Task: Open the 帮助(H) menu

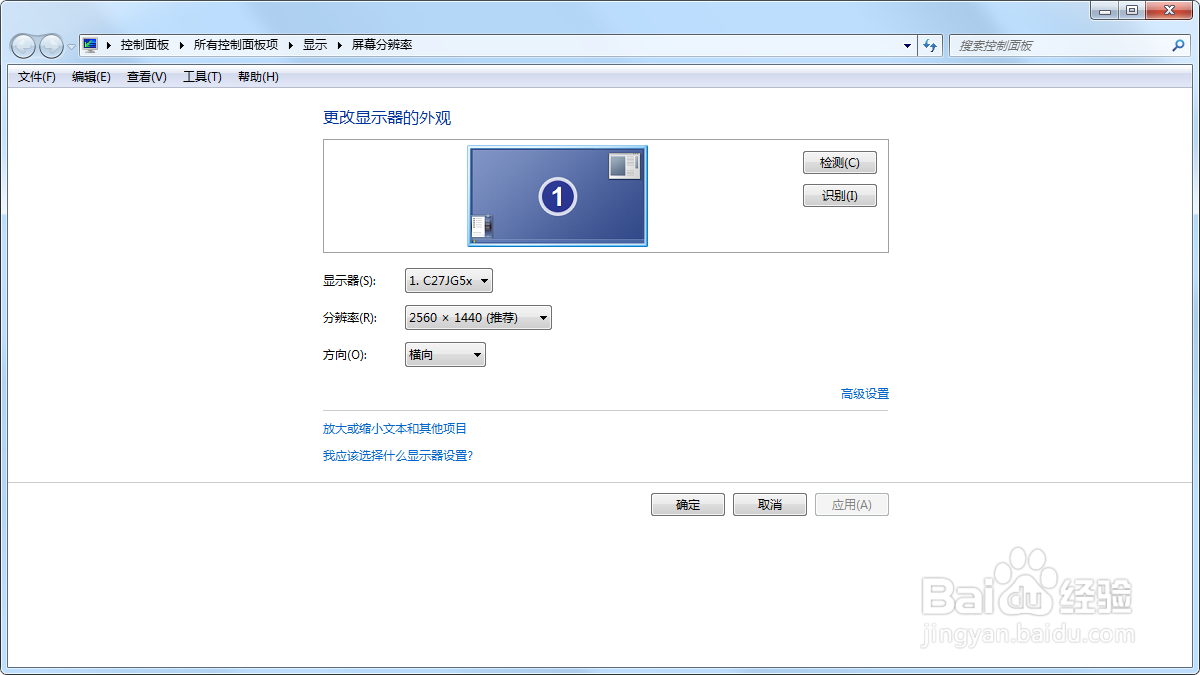Action: pos(258,77)
